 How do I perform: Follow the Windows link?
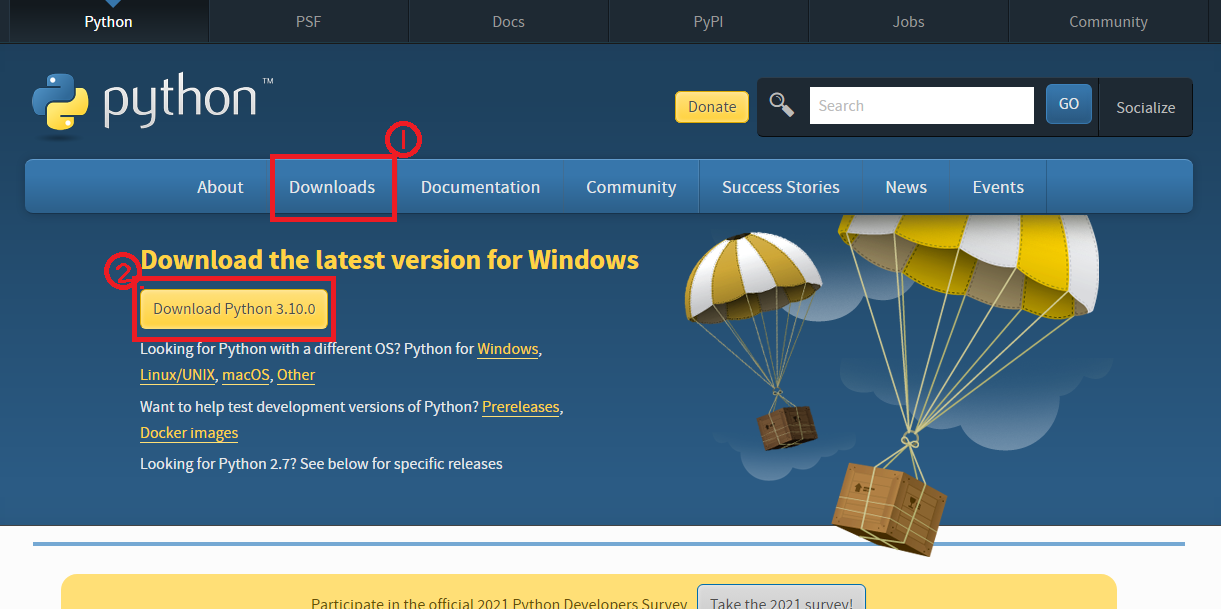pos(508,349)
